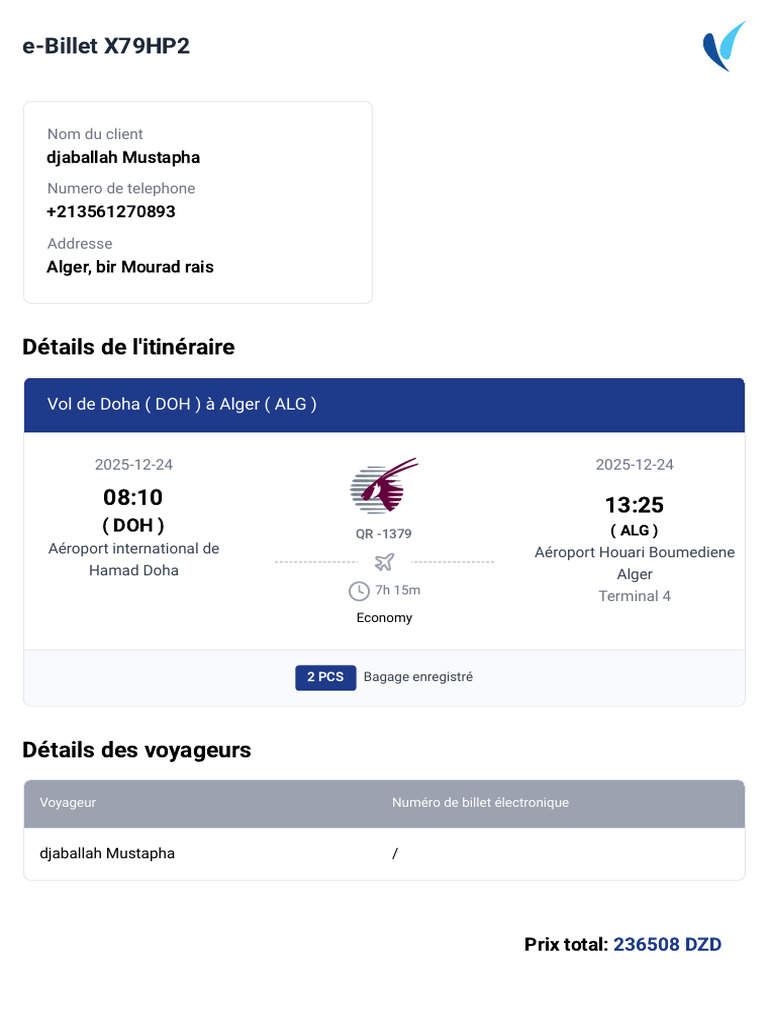Screen dimensions: 768x1024
Task: Click the total price 236508 DZD
Action: click(x=667, y=944)
